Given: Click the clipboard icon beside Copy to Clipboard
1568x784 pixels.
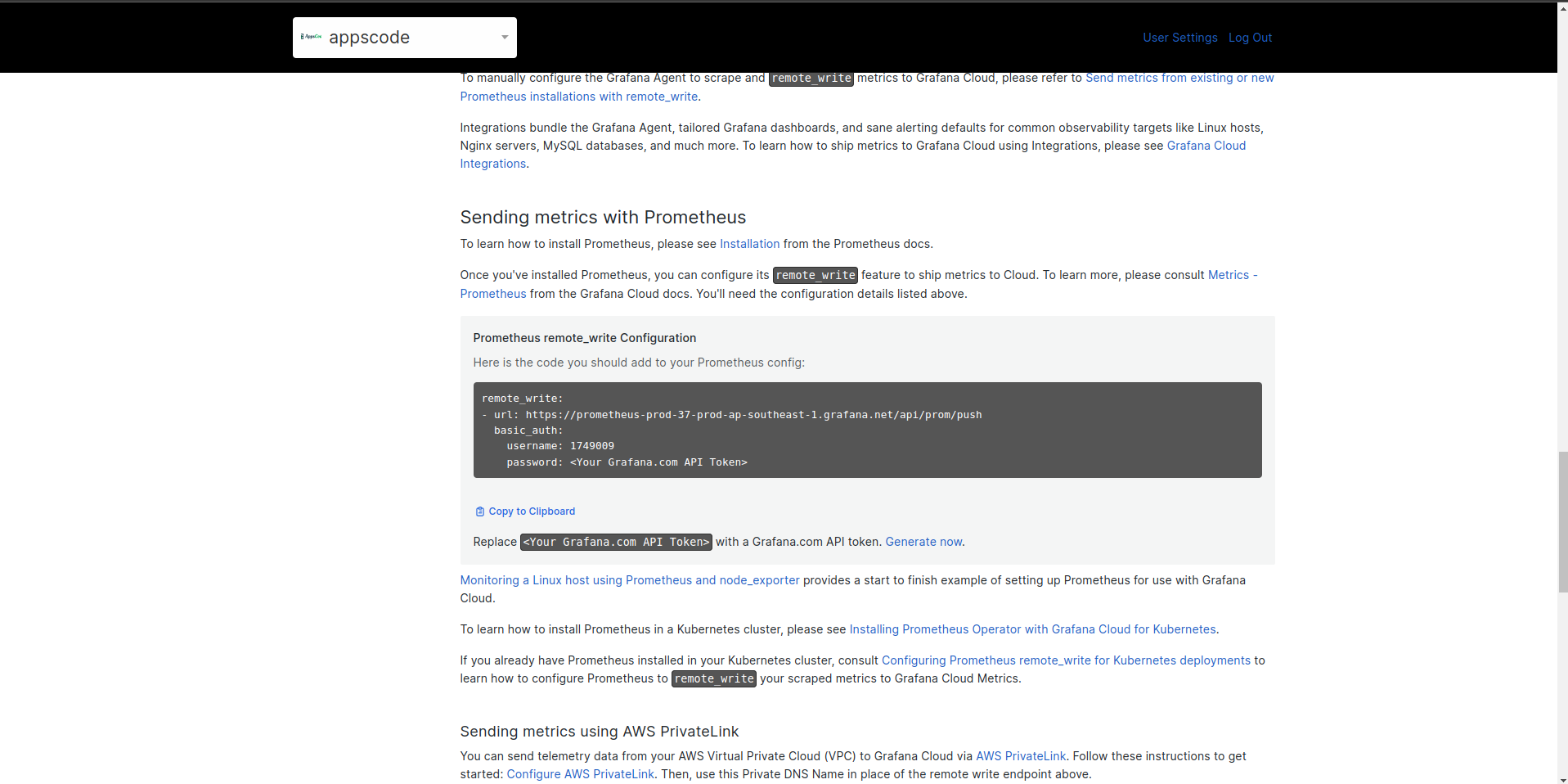Looking at the screenshot, I should (479, 511).
